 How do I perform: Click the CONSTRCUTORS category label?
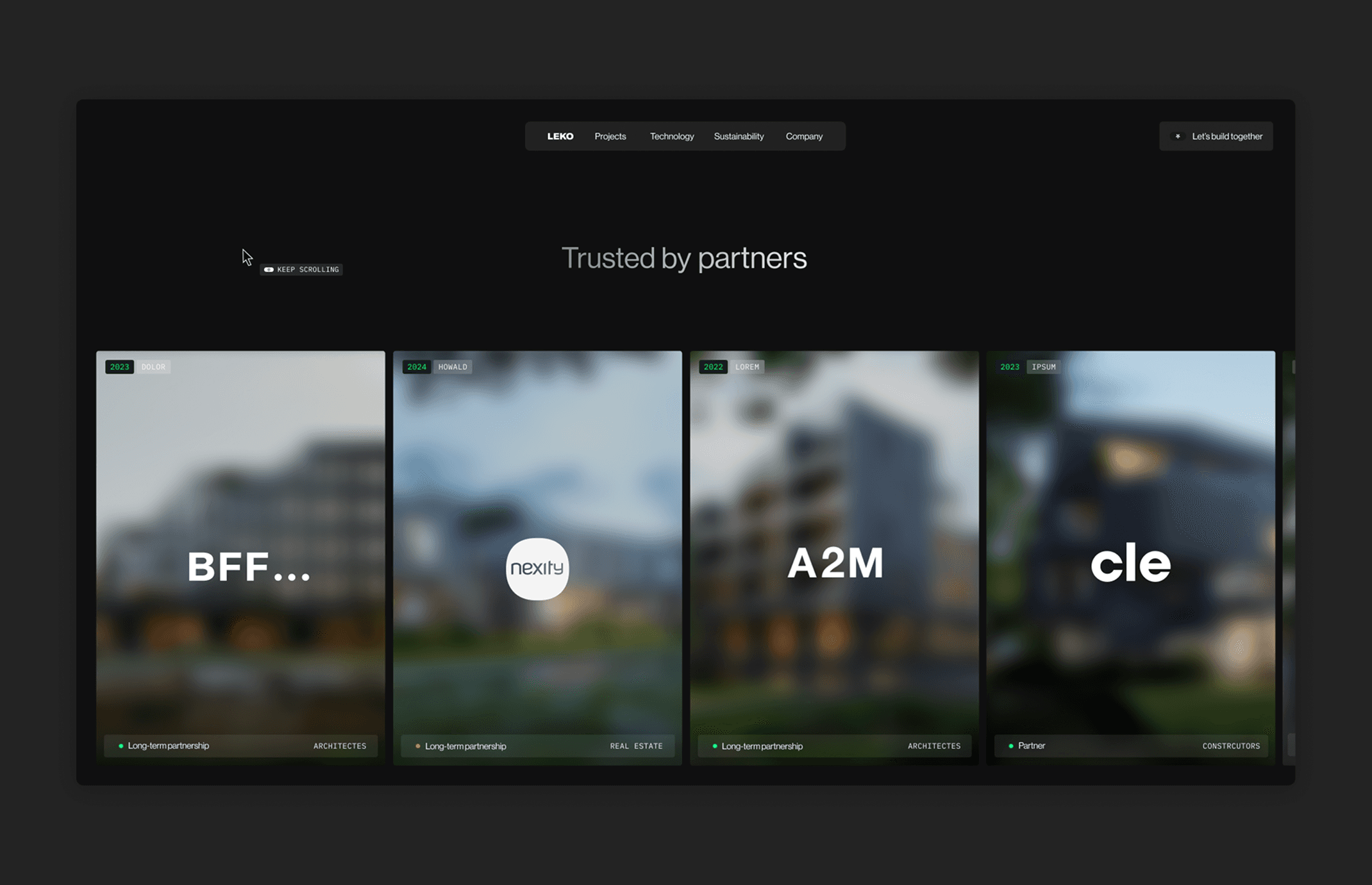(x=1230, y=746)
